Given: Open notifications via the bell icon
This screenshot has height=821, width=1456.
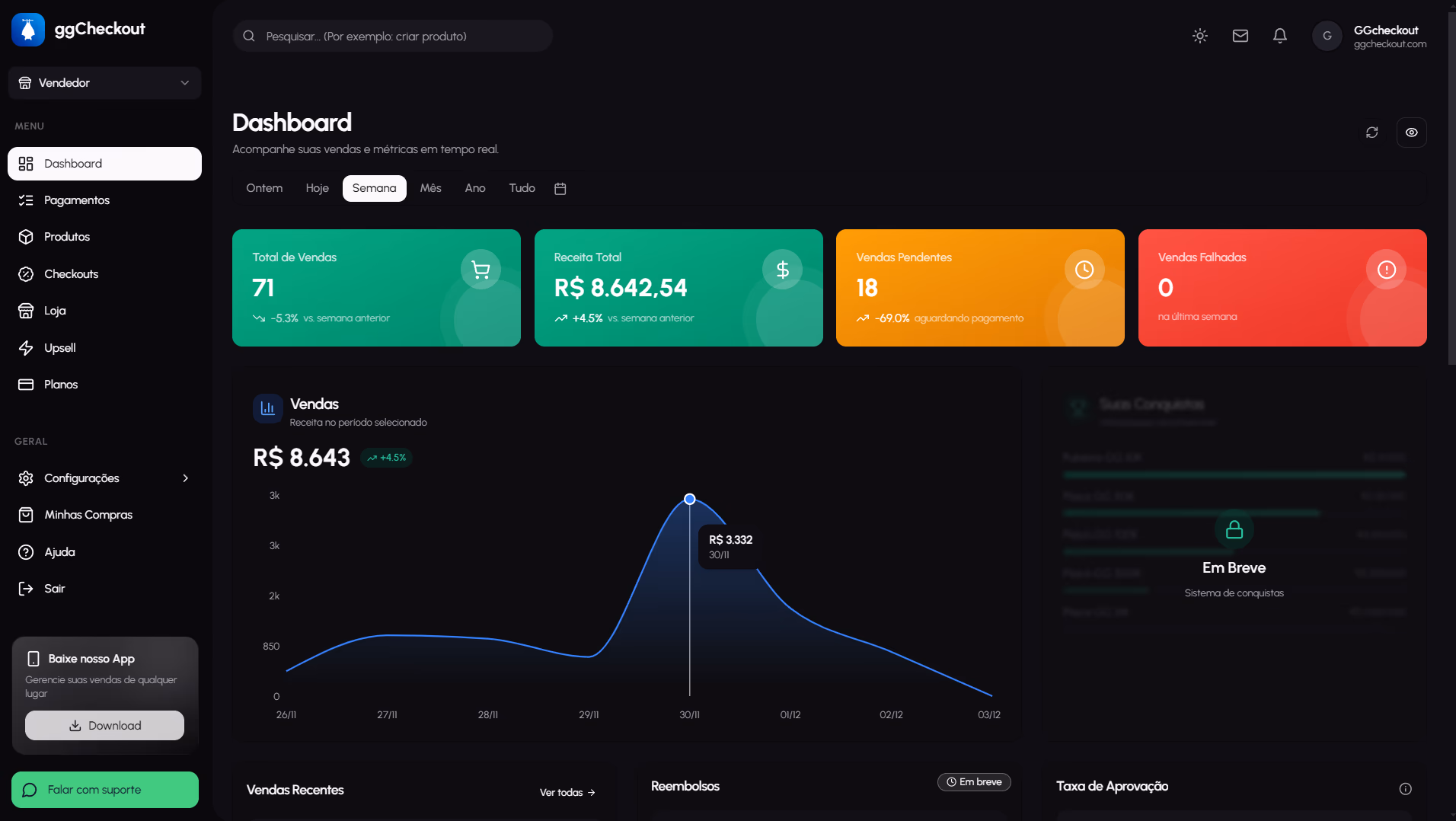Looking at the screenshot, I should pyautogui.click(x=1280, y=36).
